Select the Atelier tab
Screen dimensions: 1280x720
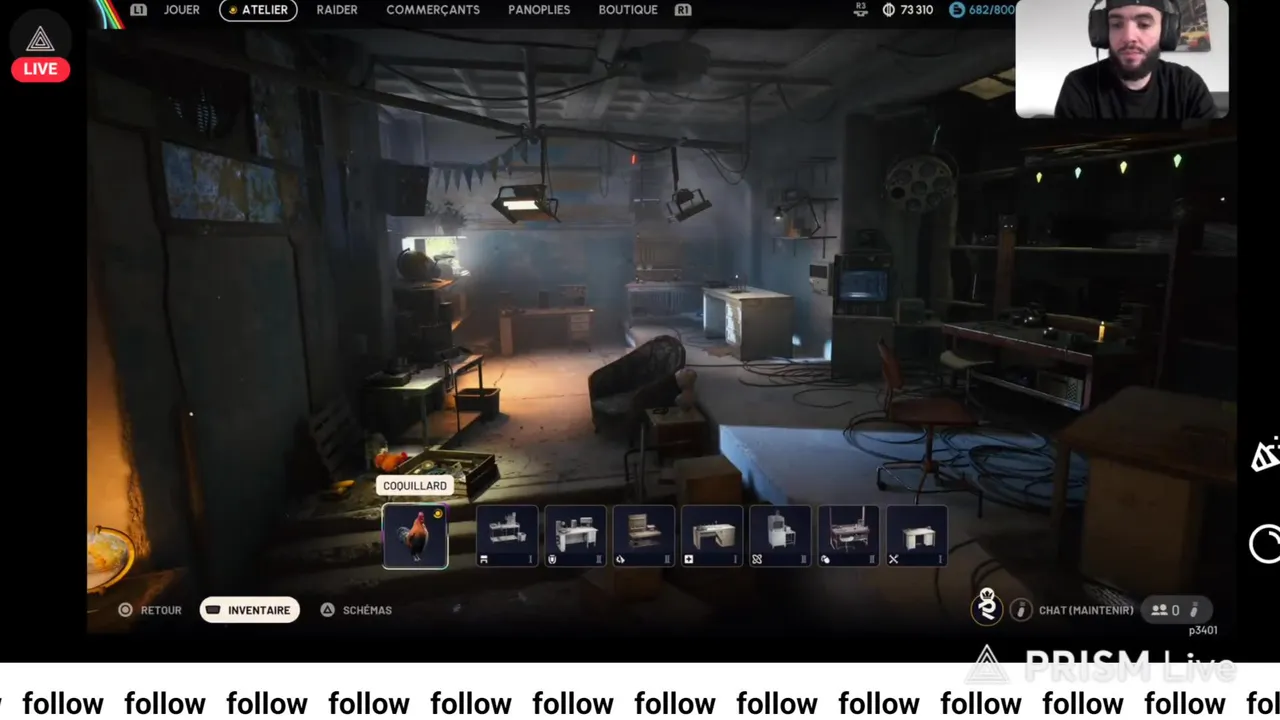click(x=258, y=10)
